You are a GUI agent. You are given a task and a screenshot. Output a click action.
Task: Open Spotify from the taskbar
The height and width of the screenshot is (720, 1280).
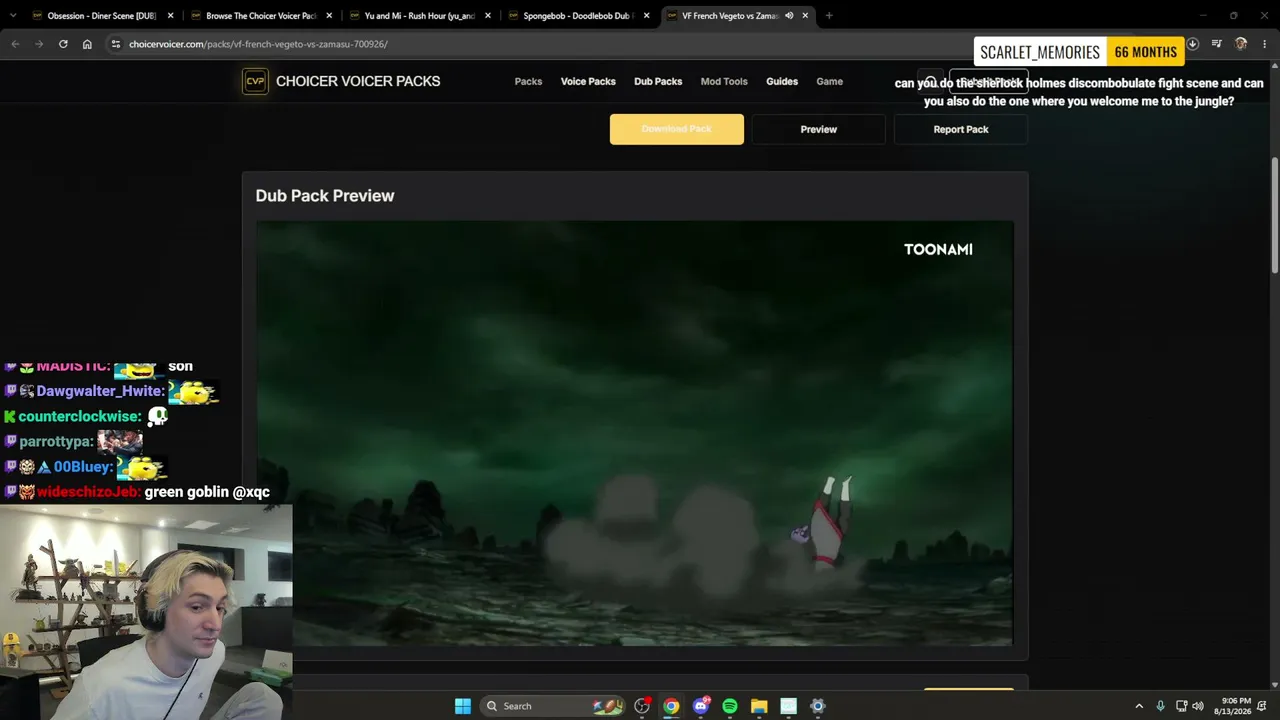click(x=730, y=706)
